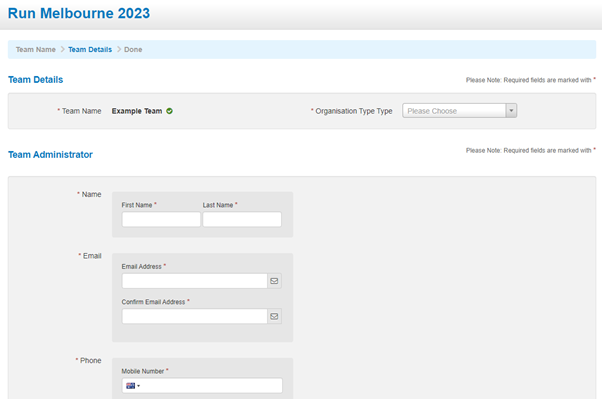This screenshot has width=602, height=399.
Task: Click the required fields note beside Team Details
Action: tap(531, 80)
